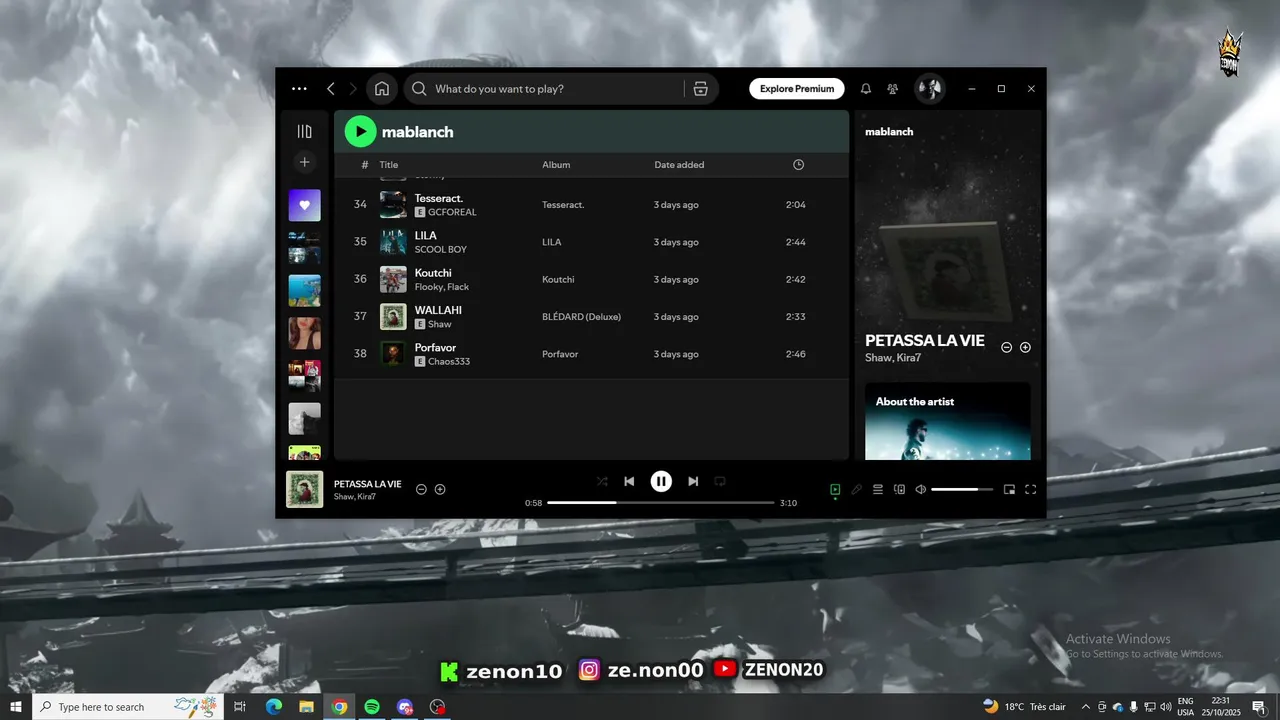The width and height of the screenshot is (1280, 720).
Task: Open artist Chaos333 link
Action: (449, 362)
